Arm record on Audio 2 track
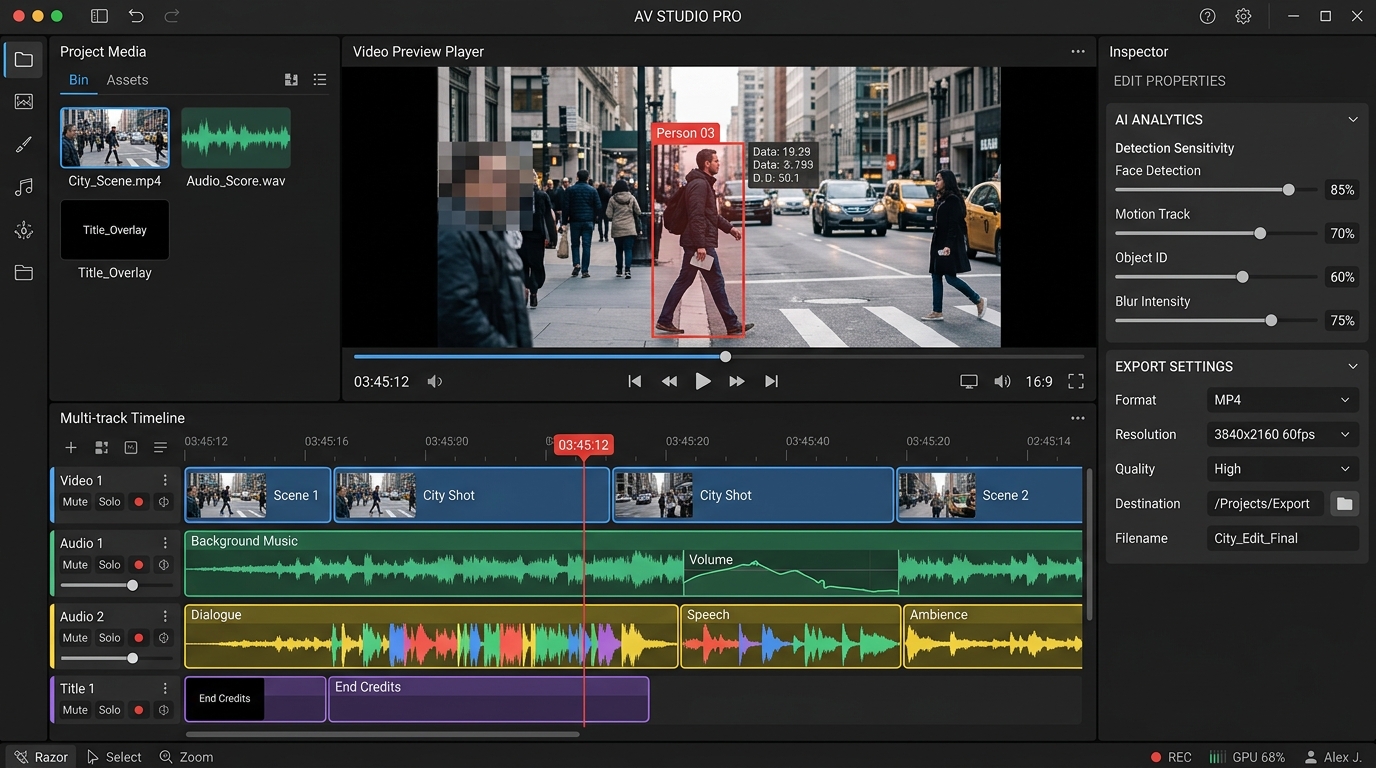This screenshot has height=768, width=1376. (x=139, y=638)
